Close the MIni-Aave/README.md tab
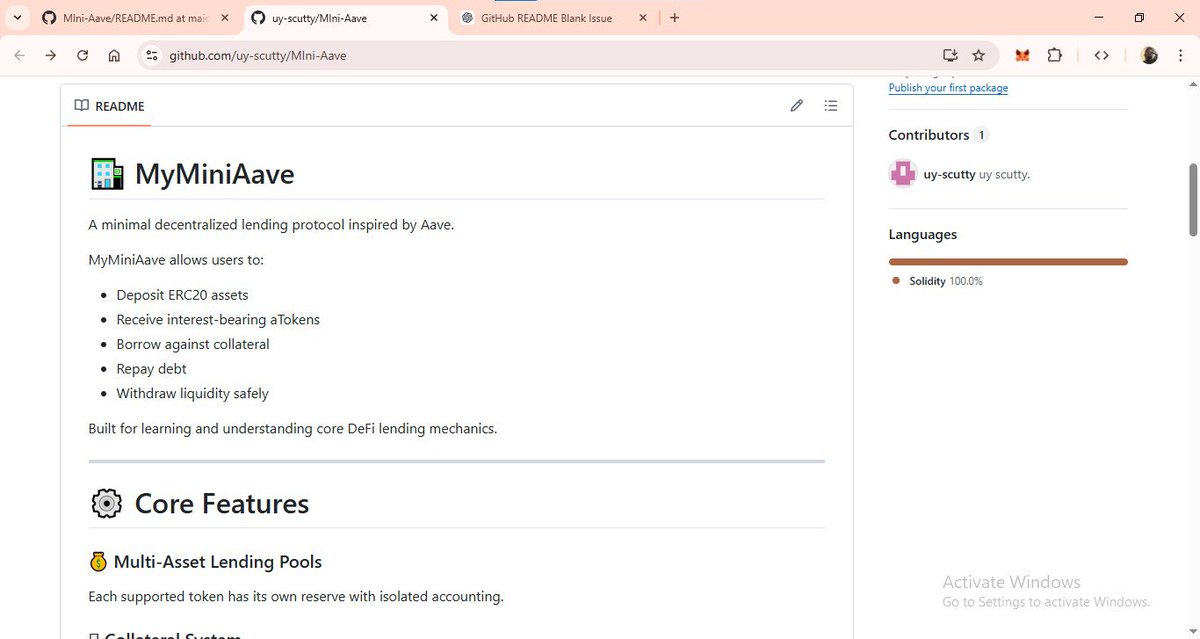 click(223, 18)
